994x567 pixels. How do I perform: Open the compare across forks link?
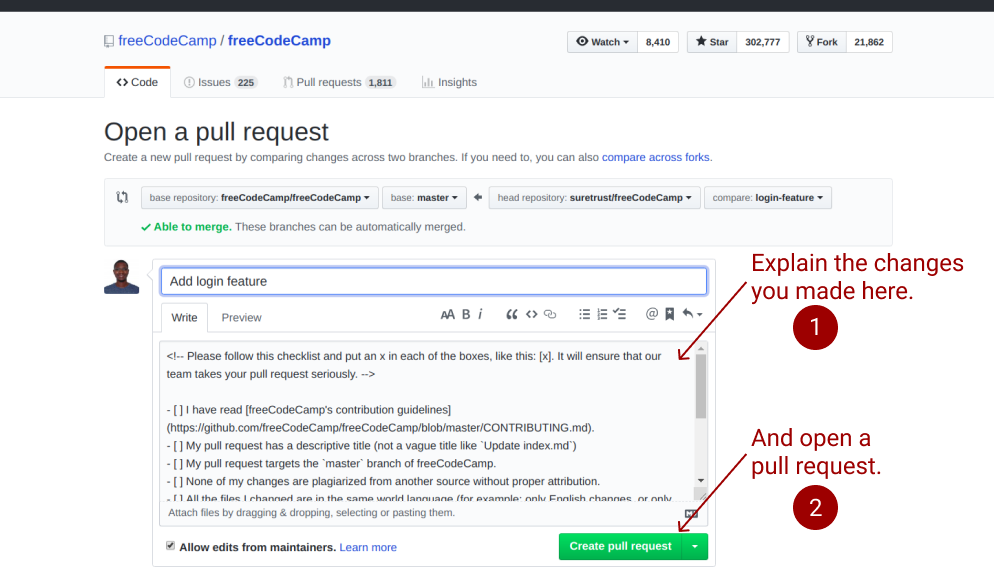tap(655, 157)
